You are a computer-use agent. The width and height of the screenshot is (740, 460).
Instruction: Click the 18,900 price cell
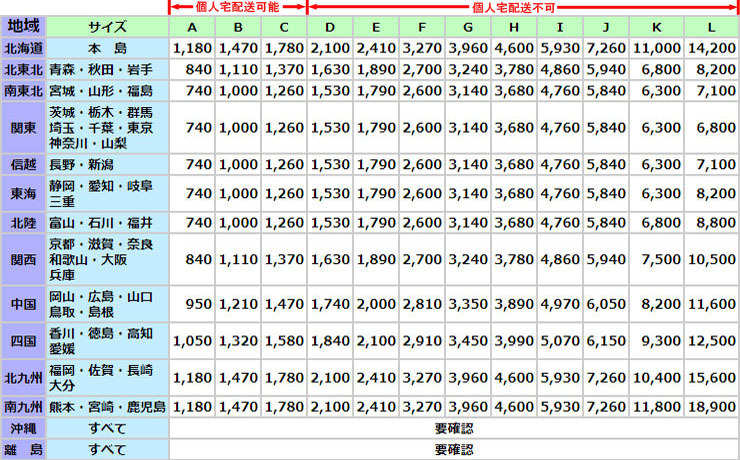710,407
